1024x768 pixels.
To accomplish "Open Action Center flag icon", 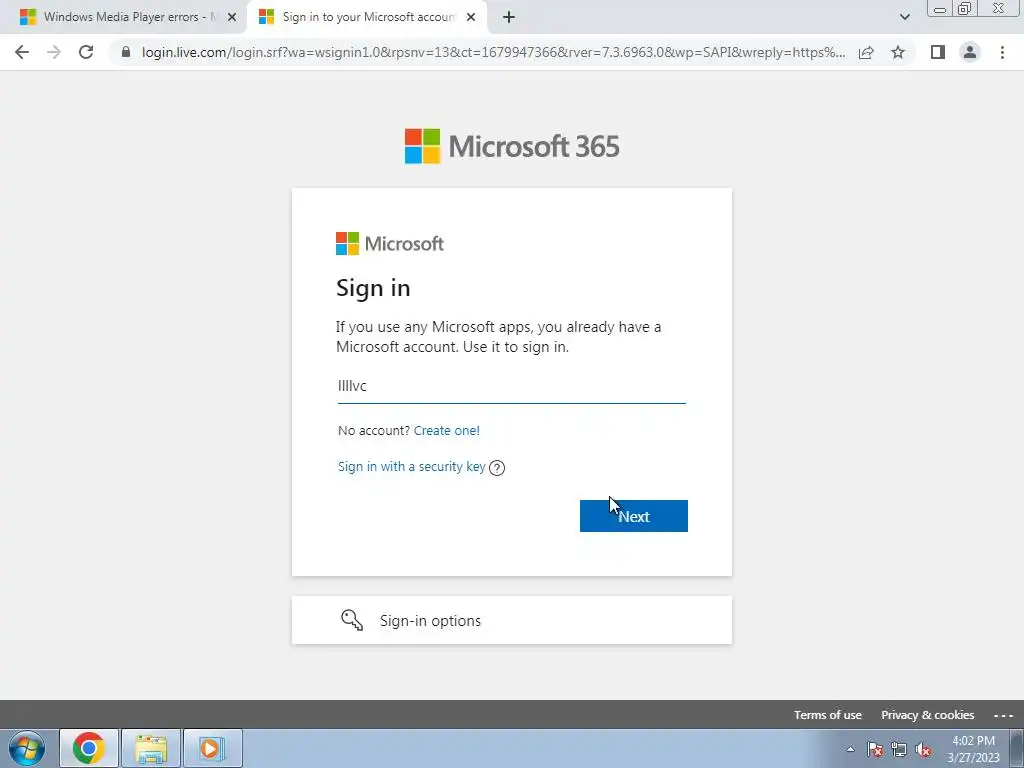I will coord(875,750).
